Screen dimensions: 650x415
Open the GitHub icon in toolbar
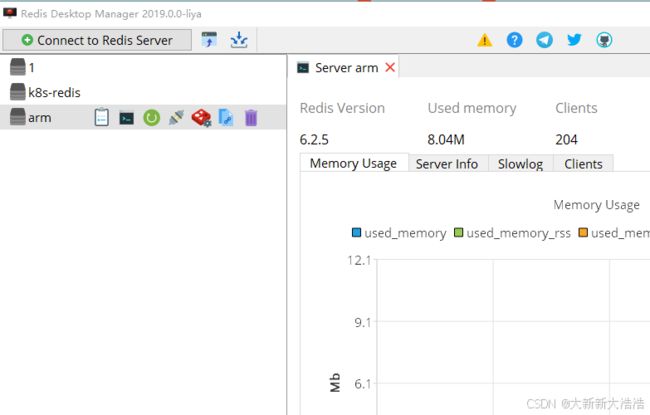pyautogui.click(x=604, y=40)
